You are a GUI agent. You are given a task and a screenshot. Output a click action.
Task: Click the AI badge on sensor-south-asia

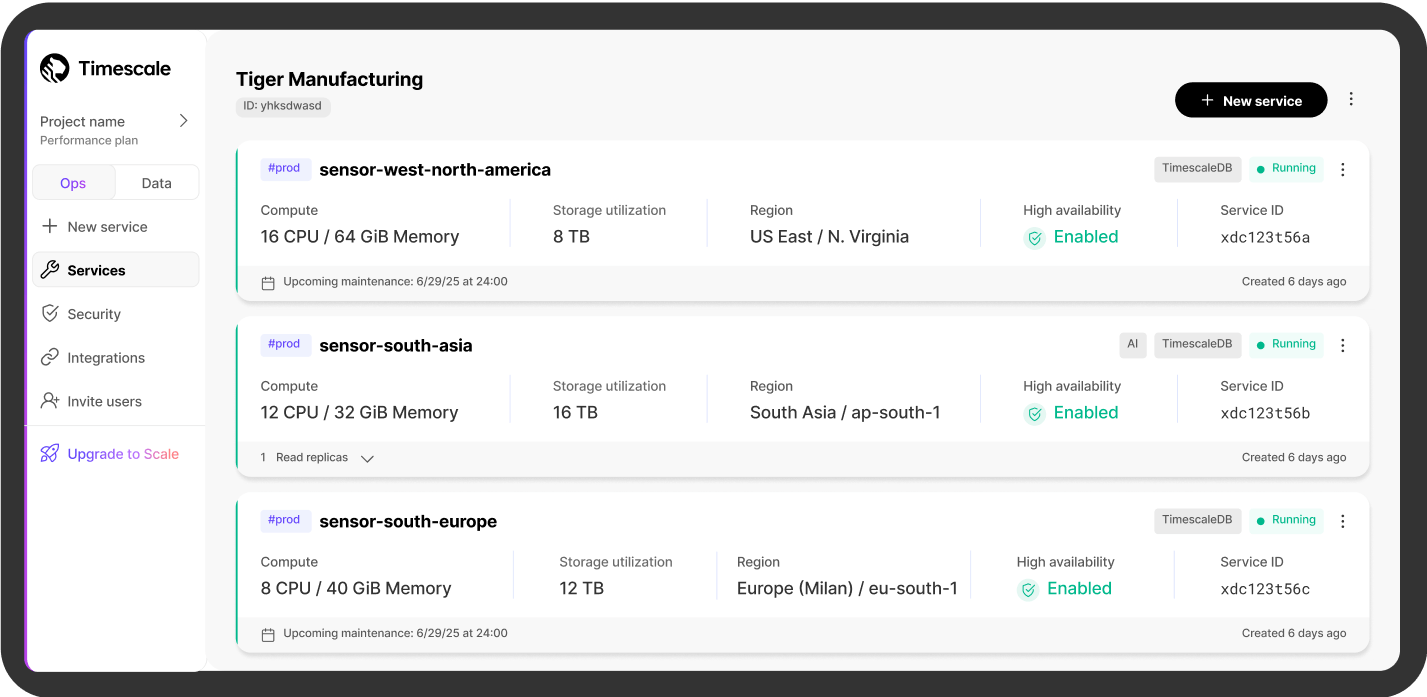point(1133,345)
